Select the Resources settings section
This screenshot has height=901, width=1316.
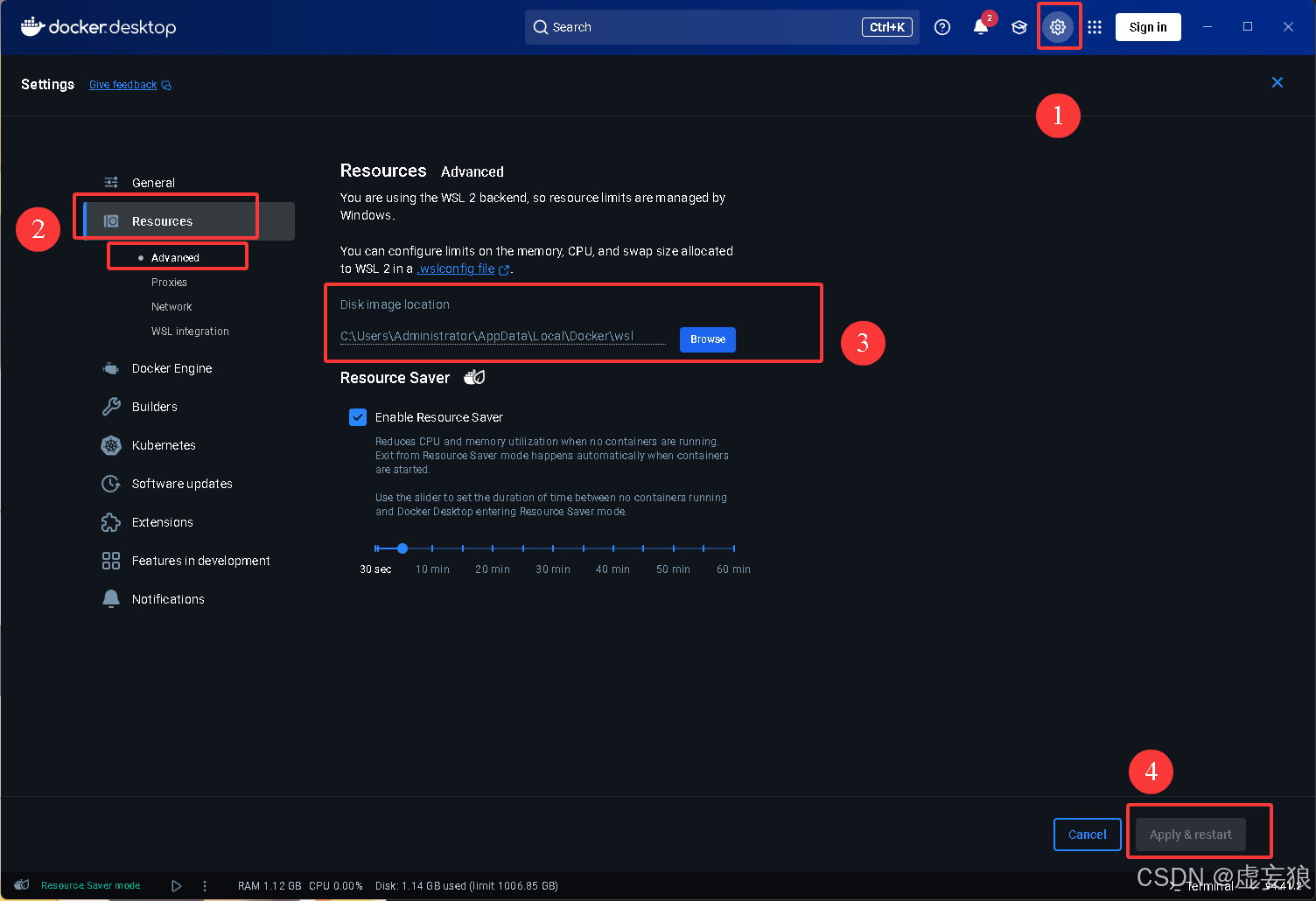(x=189, y=221)
